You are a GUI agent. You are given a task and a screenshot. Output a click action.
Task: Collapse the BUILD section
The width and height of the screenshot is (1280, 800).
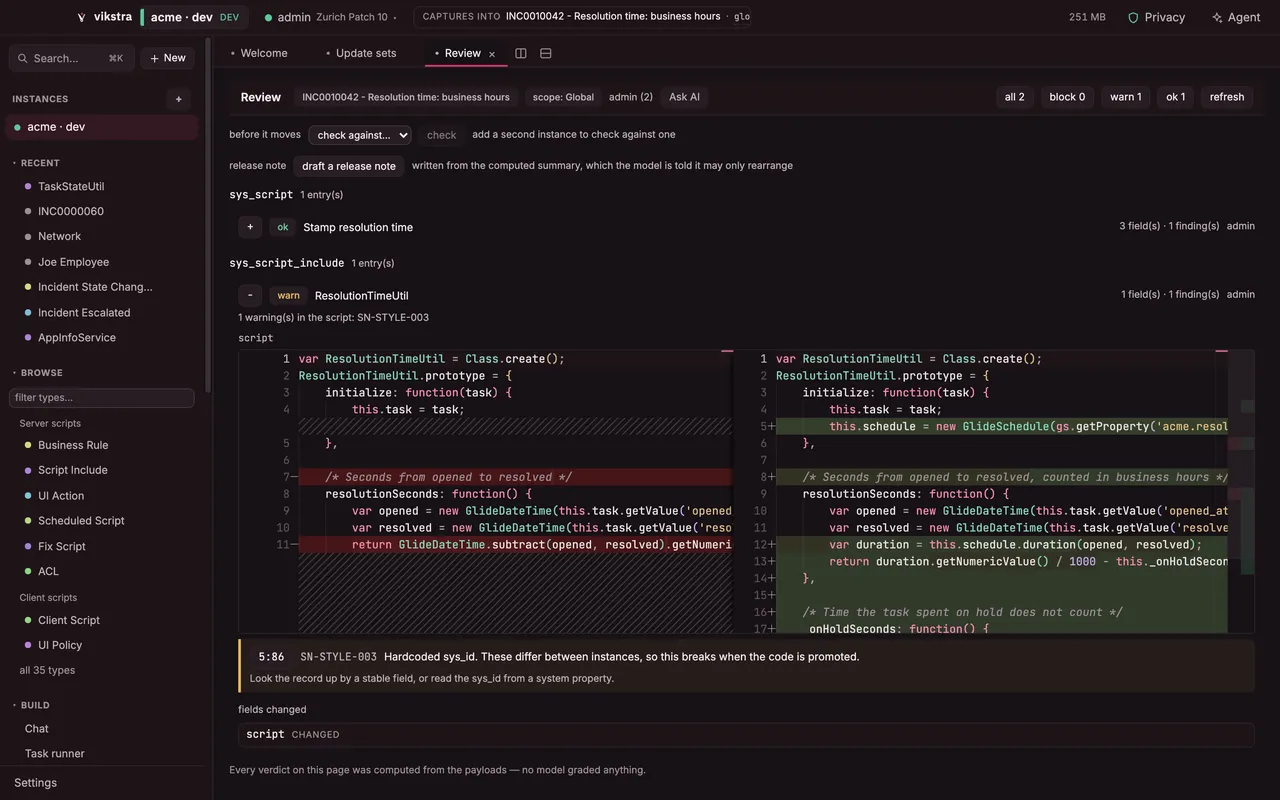tap(31, 705)
